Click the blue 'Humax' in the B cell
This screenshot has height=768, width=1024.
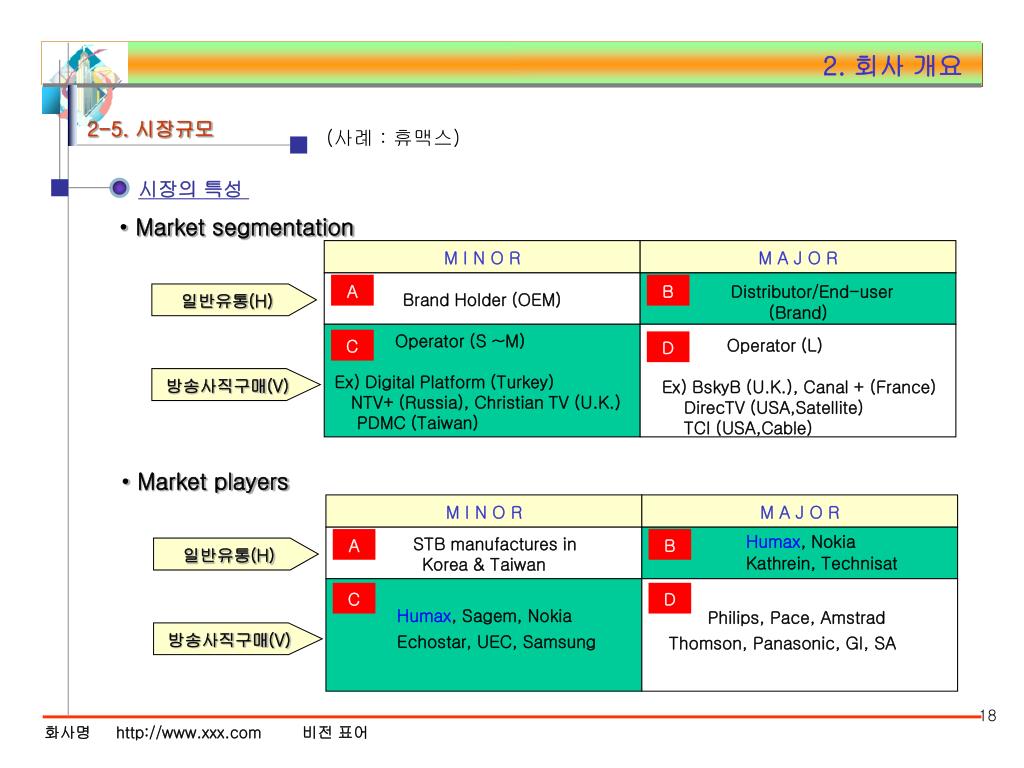pyautogui.click(x=773, y=542)
